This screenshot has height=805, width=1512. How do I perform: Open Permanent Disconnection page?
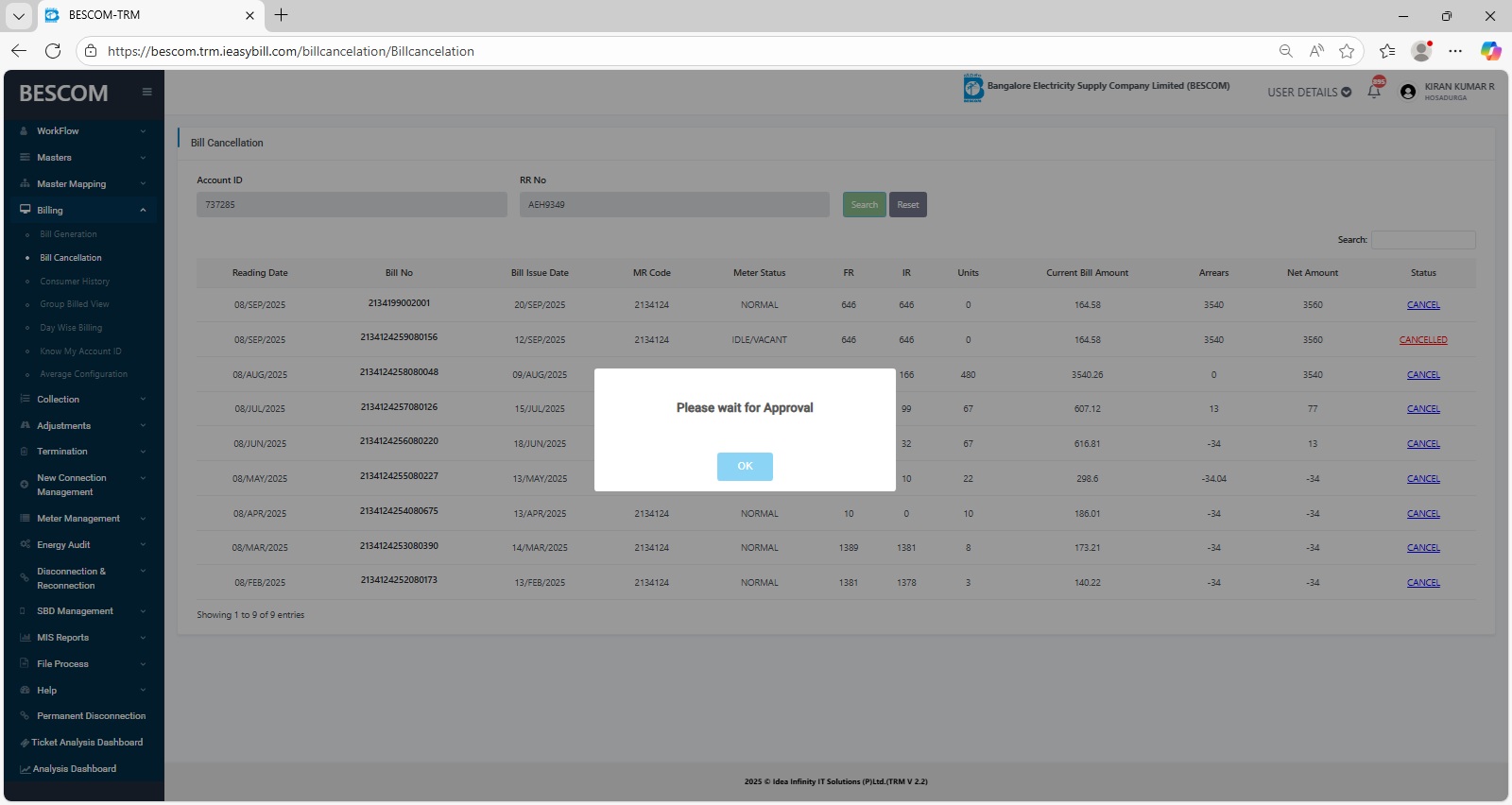[x=91, y=716]
